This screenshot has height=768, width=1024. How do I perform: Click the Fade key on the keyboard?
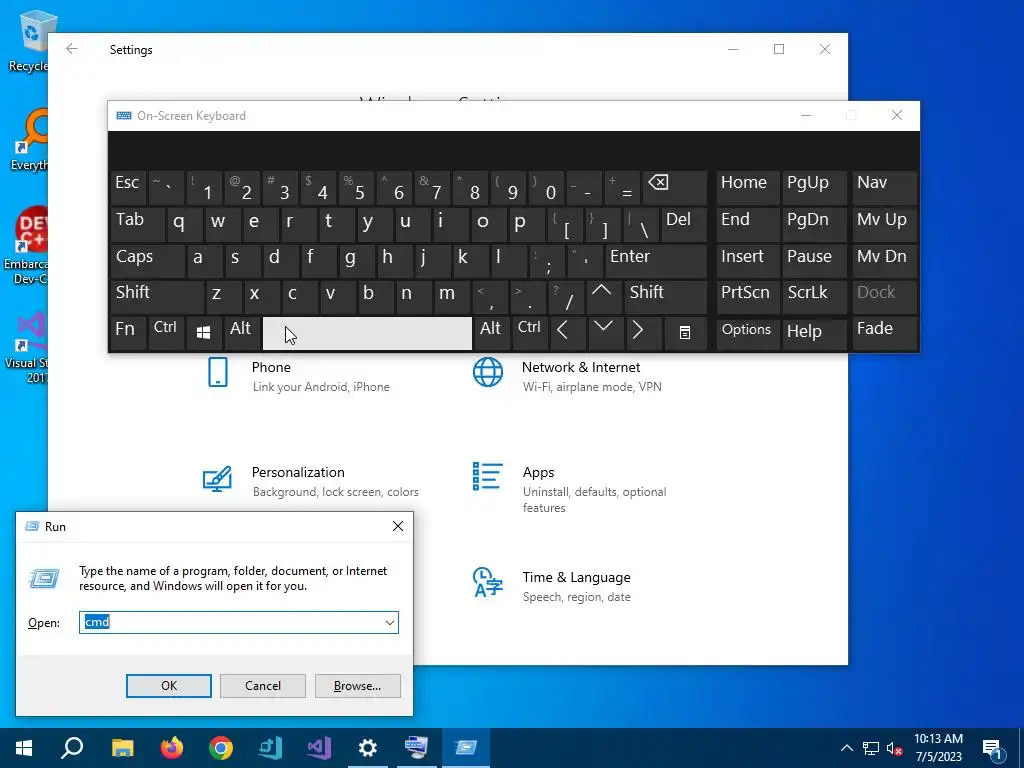pos(884,333)
